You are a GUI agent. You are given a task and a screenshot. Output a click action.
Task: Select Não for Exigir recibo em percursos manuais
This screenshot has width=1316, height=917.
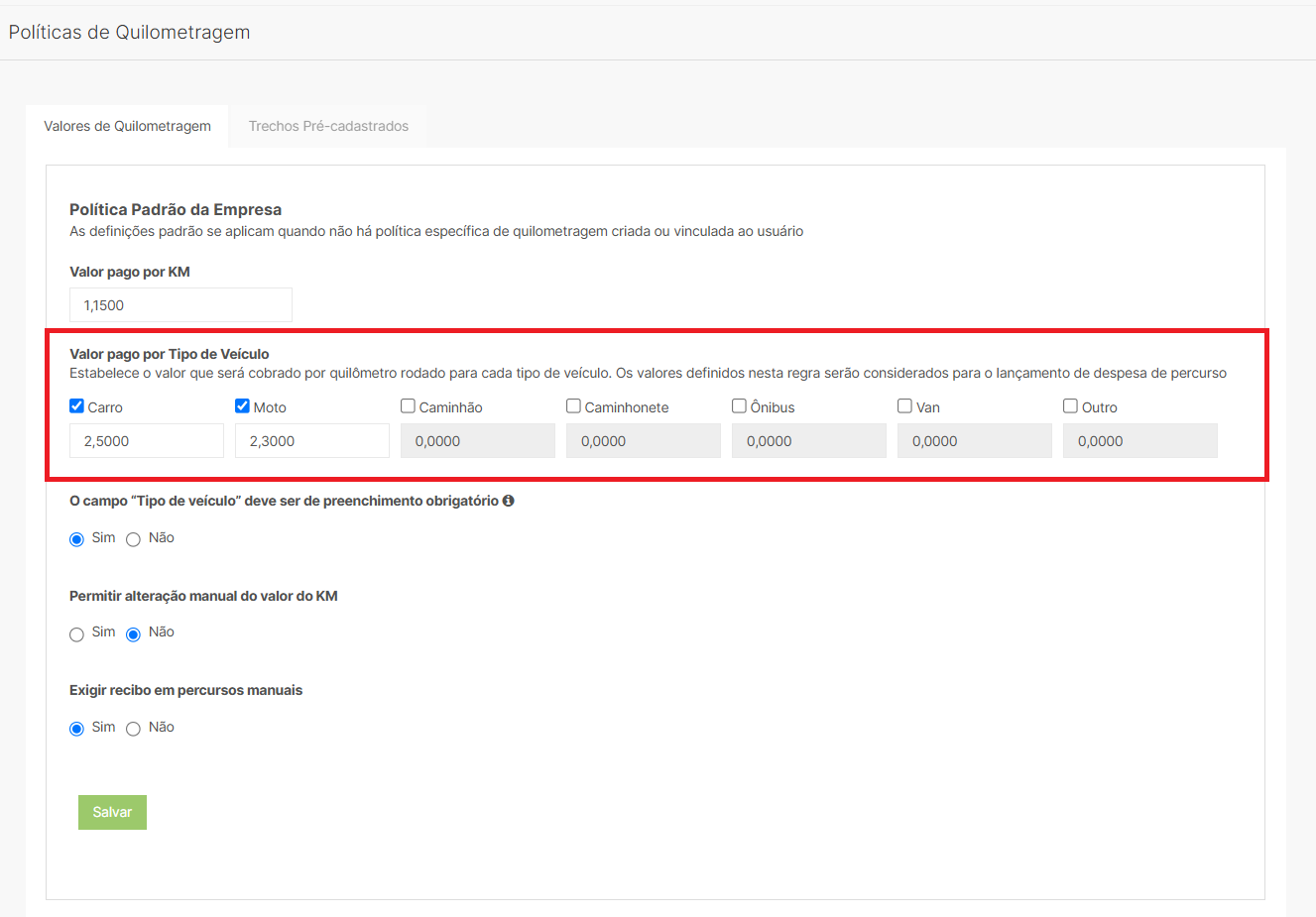pos(133,729)
